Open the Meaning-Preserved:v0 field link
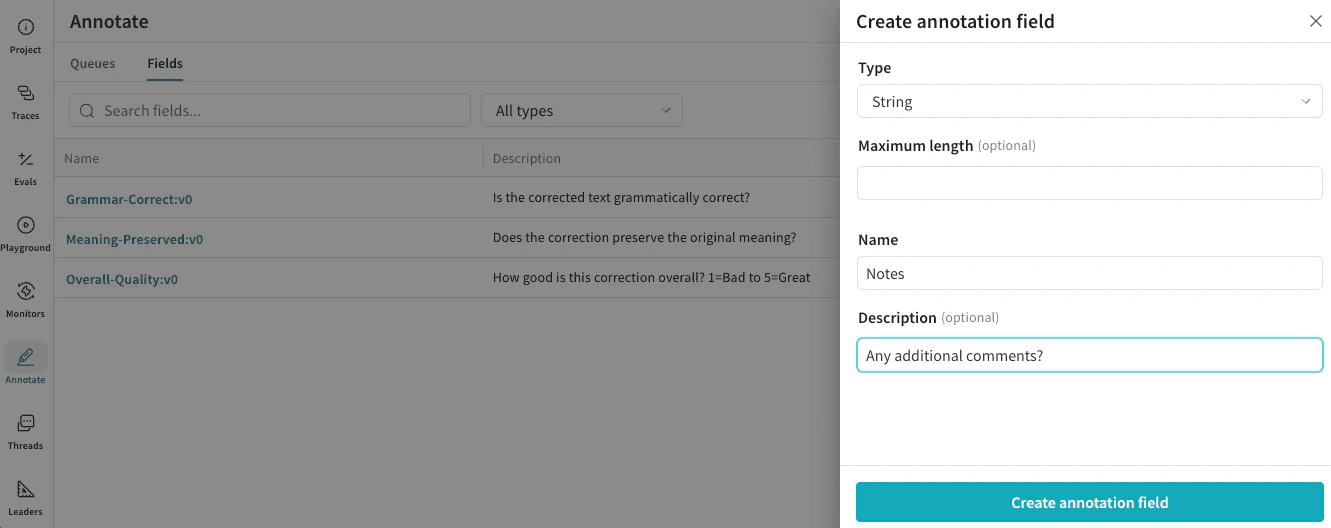This screenshot has width=1331, height=528. click(x=134, y=239)
